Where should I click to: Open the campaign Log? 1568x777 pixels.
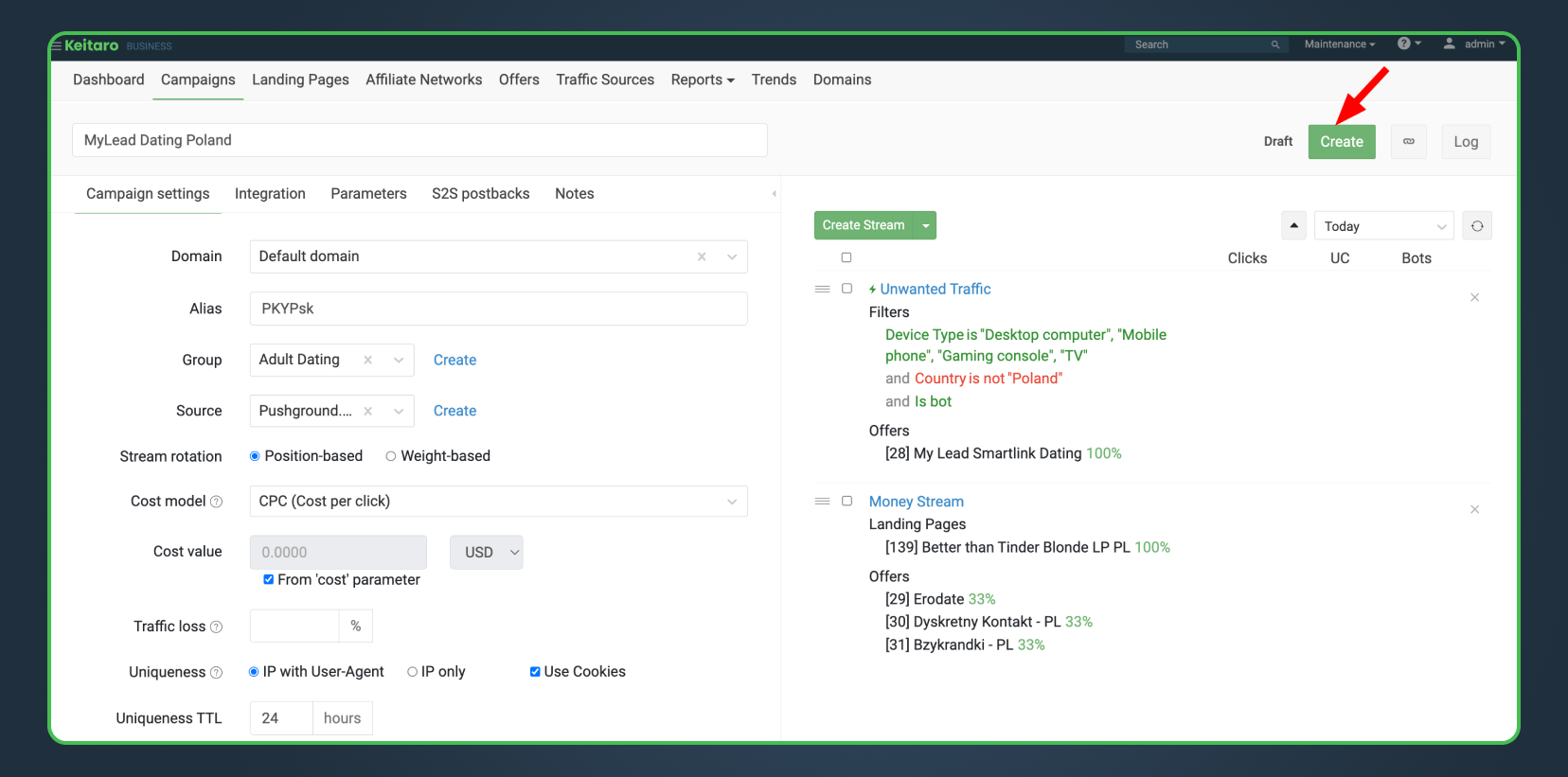coord(1466,142)
